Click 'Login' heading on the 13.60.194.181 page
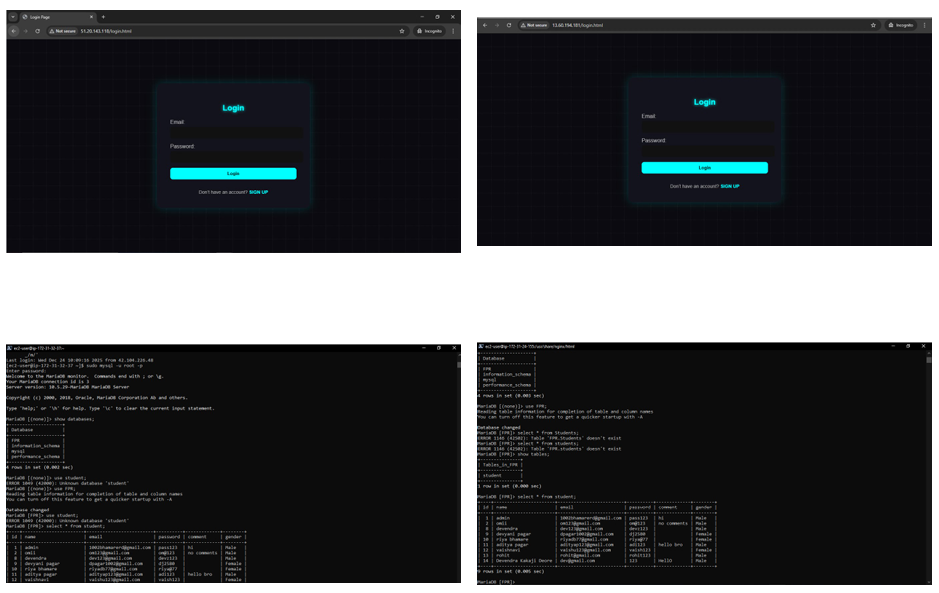Image resolution: width=939 pixels, height=593 pixels. pos(704,102)
